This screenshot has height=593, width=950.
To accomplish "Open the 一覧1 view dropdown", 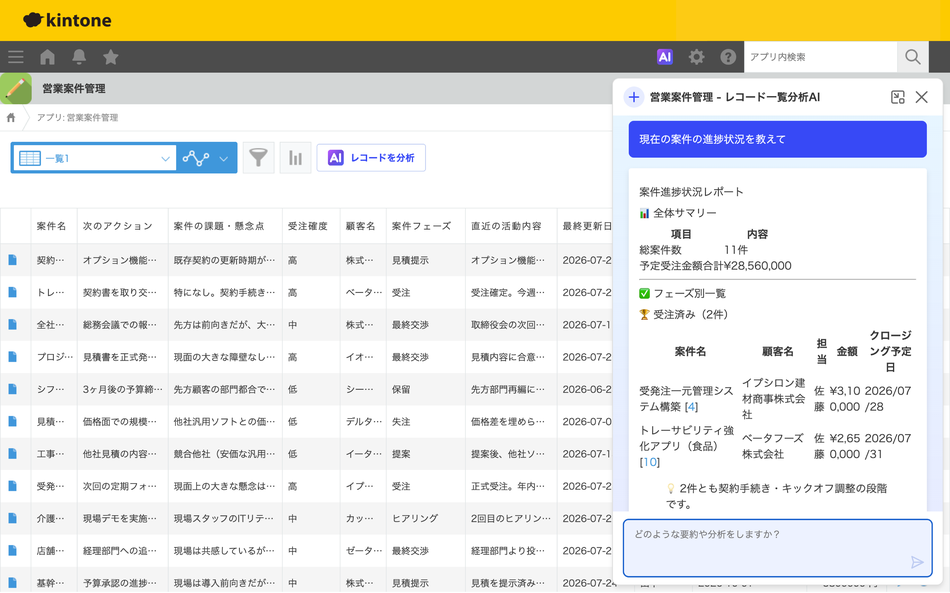I will click(95, 158).
